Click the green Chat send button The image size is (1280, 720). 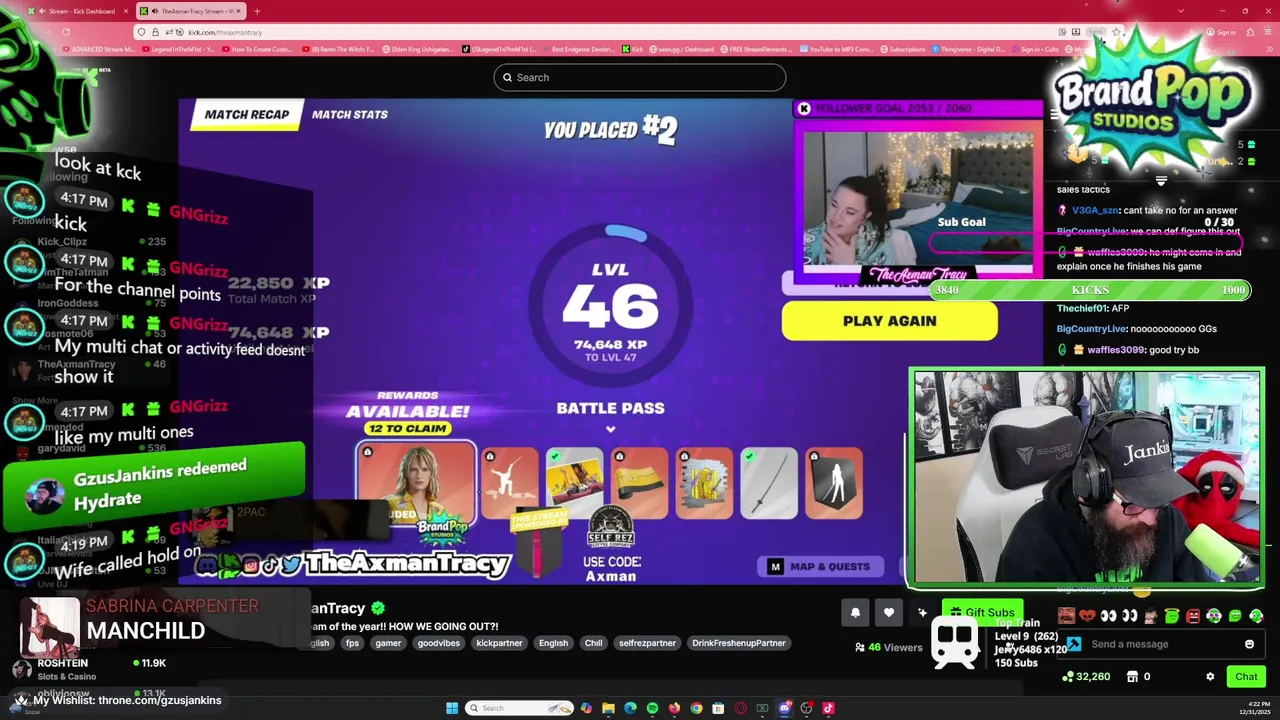1246,677
